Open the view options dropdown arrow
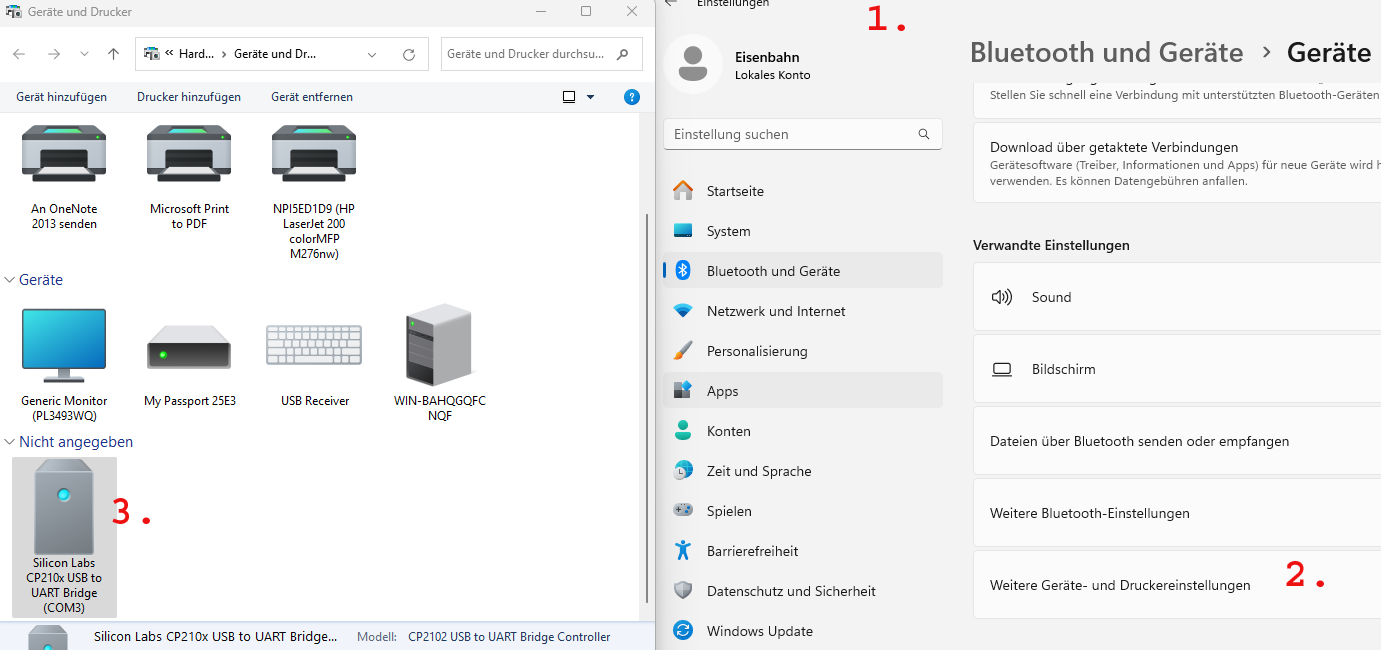1381x650 pixels. pyautogui.click(x=590, y=97)
